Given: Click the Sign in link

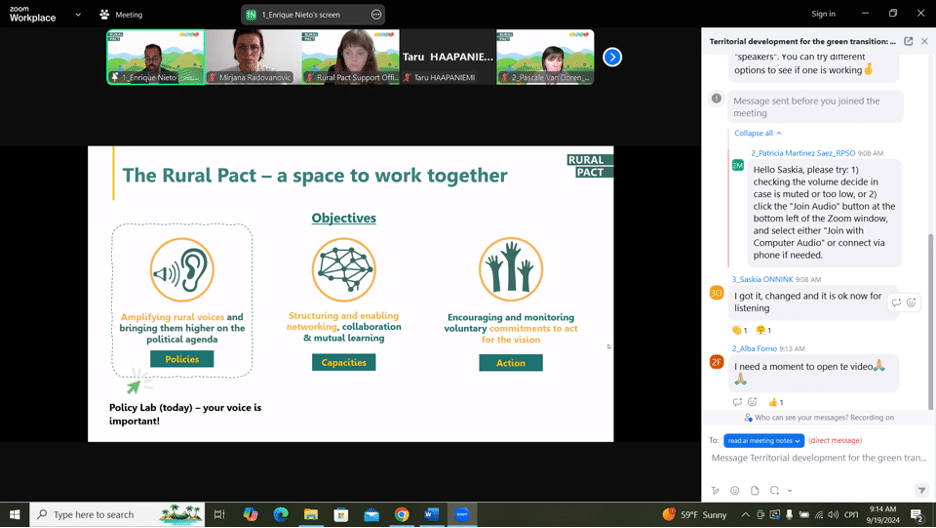Looking at the screenshot, I should (x=823, y=14).
